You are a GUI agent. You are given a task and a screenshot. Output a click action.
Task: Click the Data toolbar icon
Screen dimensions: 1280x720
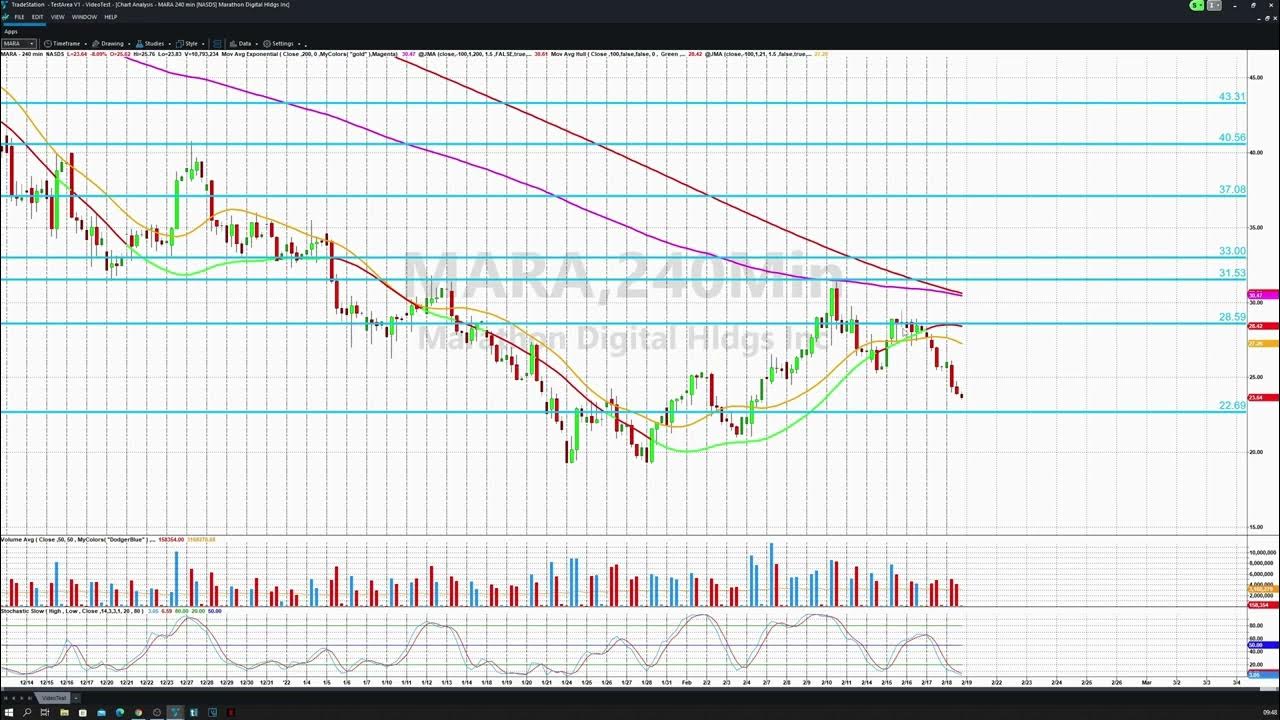[x=234, y=44]
